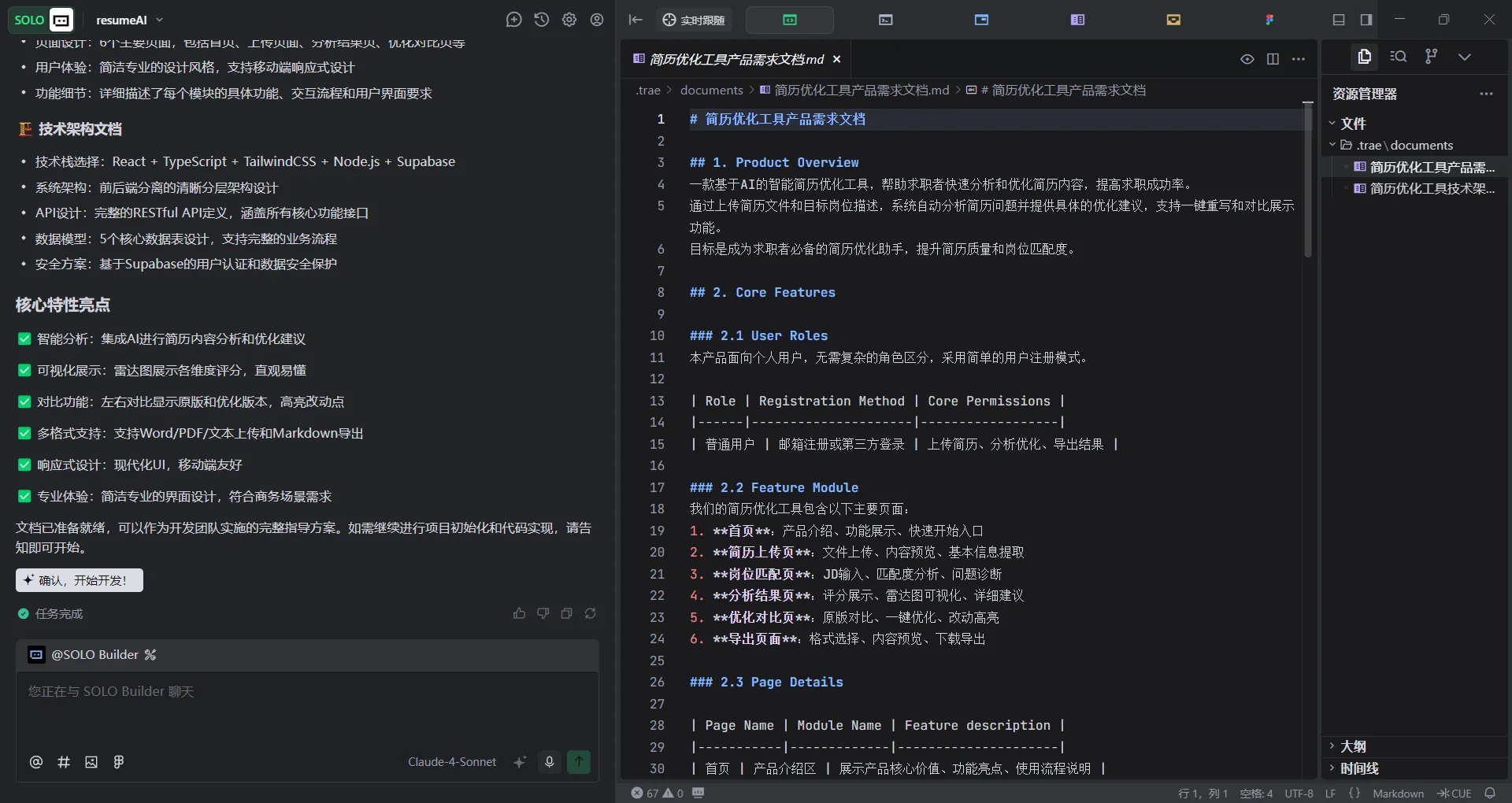Toggle the right sidebar panel

click(x=1366, y=20)
